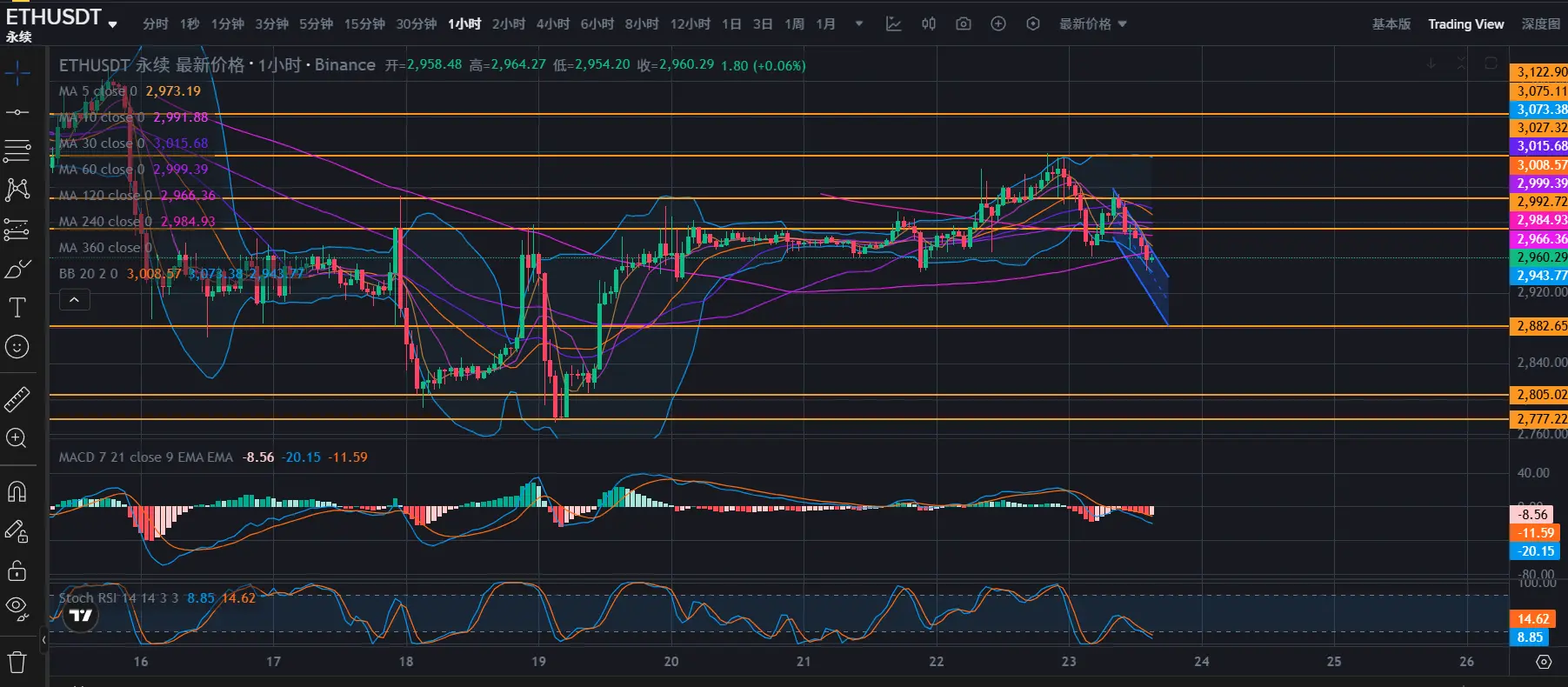Collapse the left drawing toolbar
Viewport: 1568px width, 687px height.
44,640
